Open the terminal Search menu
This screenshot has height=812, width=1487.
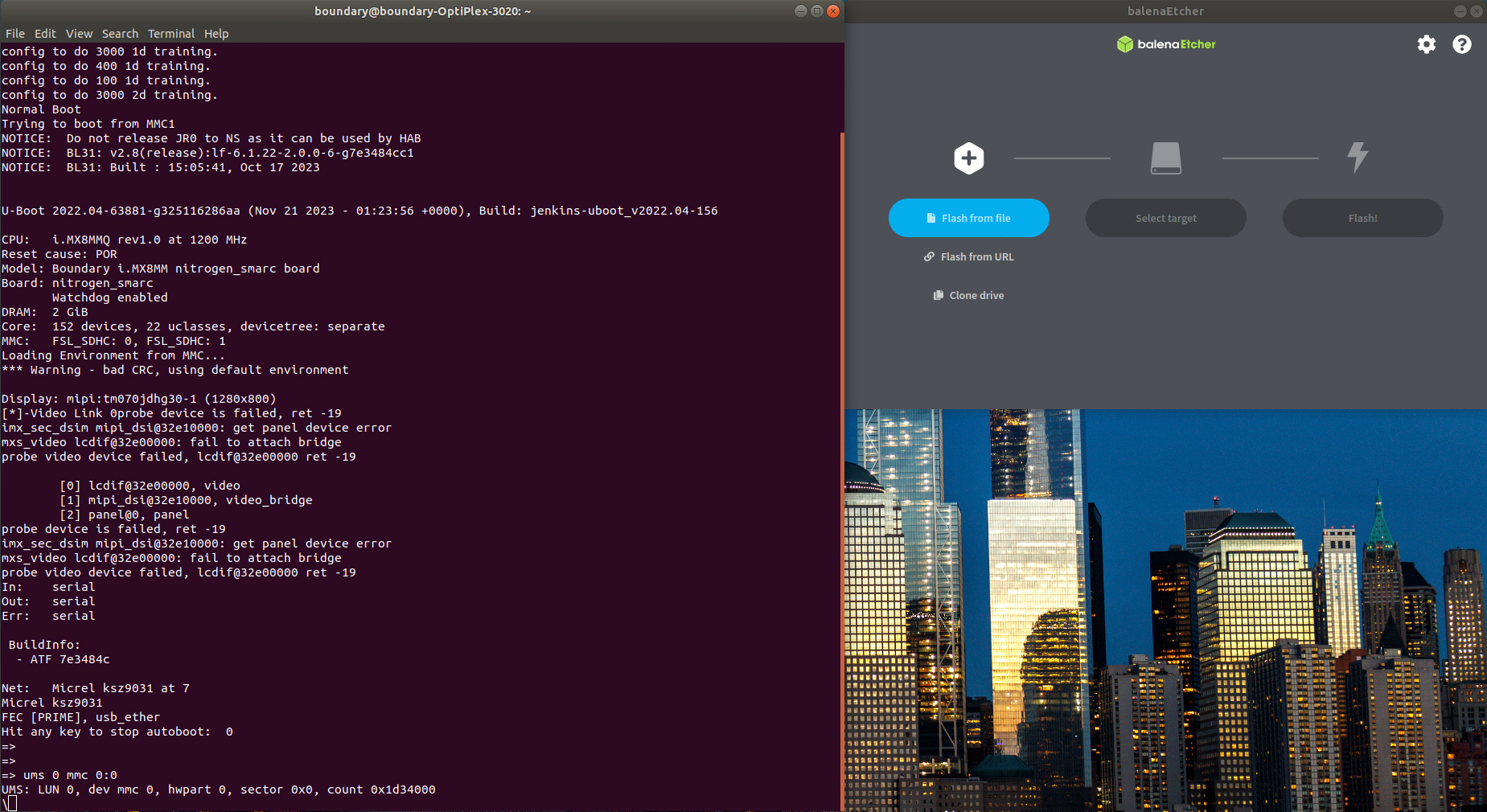click(120, 34)
